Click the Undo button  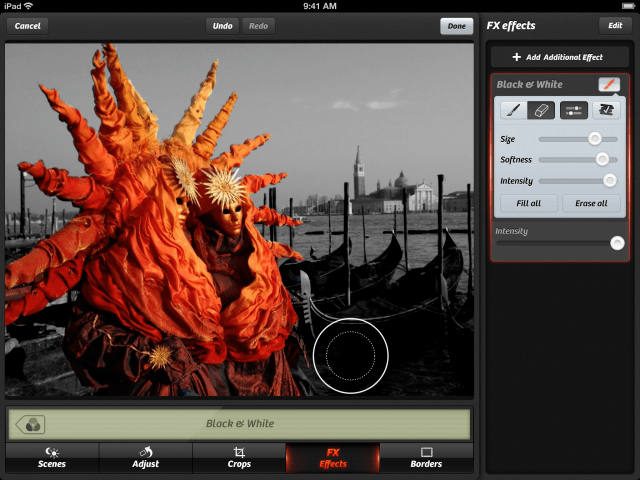pos(222,25)
